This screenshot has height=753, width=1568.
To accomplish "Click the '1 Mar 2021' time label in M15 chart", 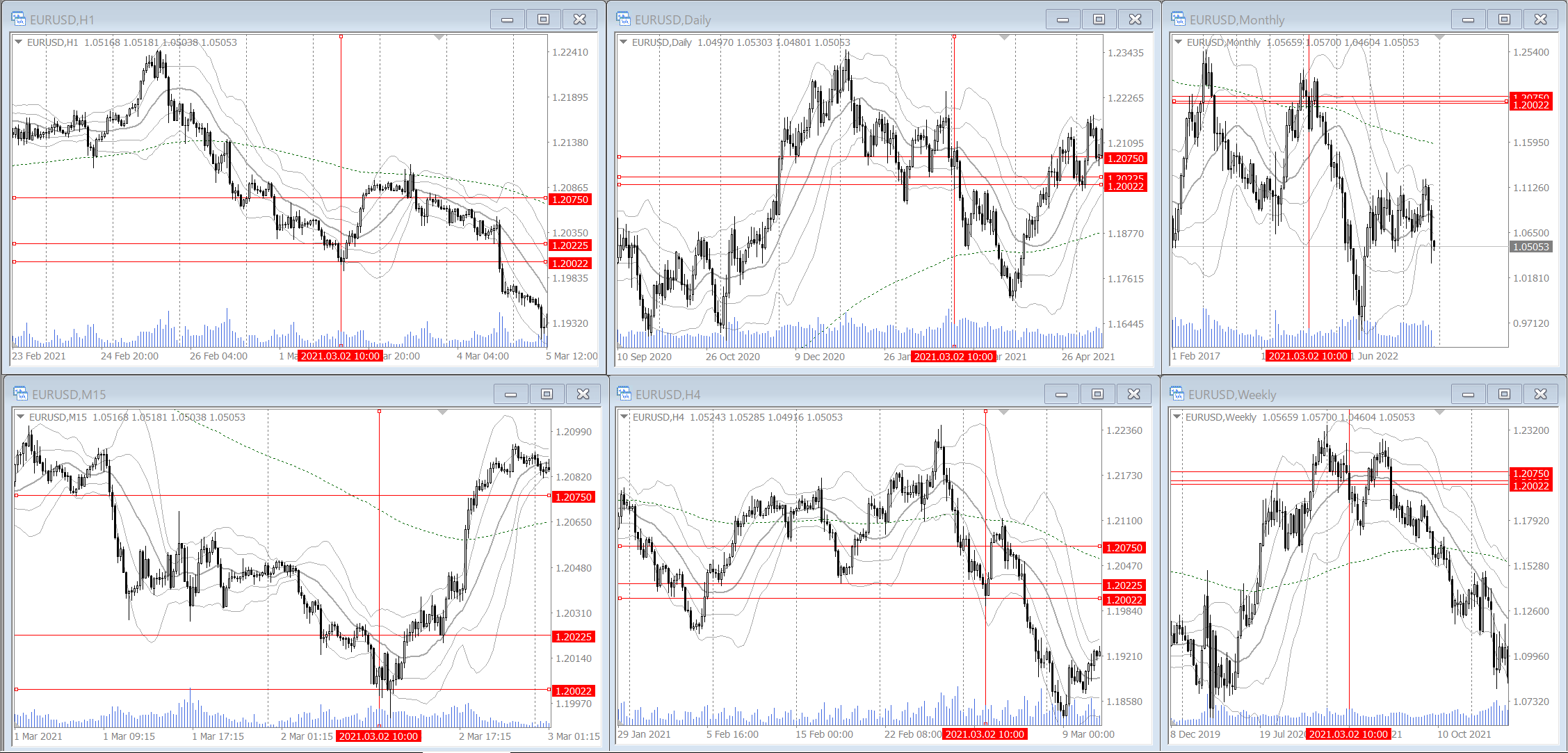I will [38, 736].
